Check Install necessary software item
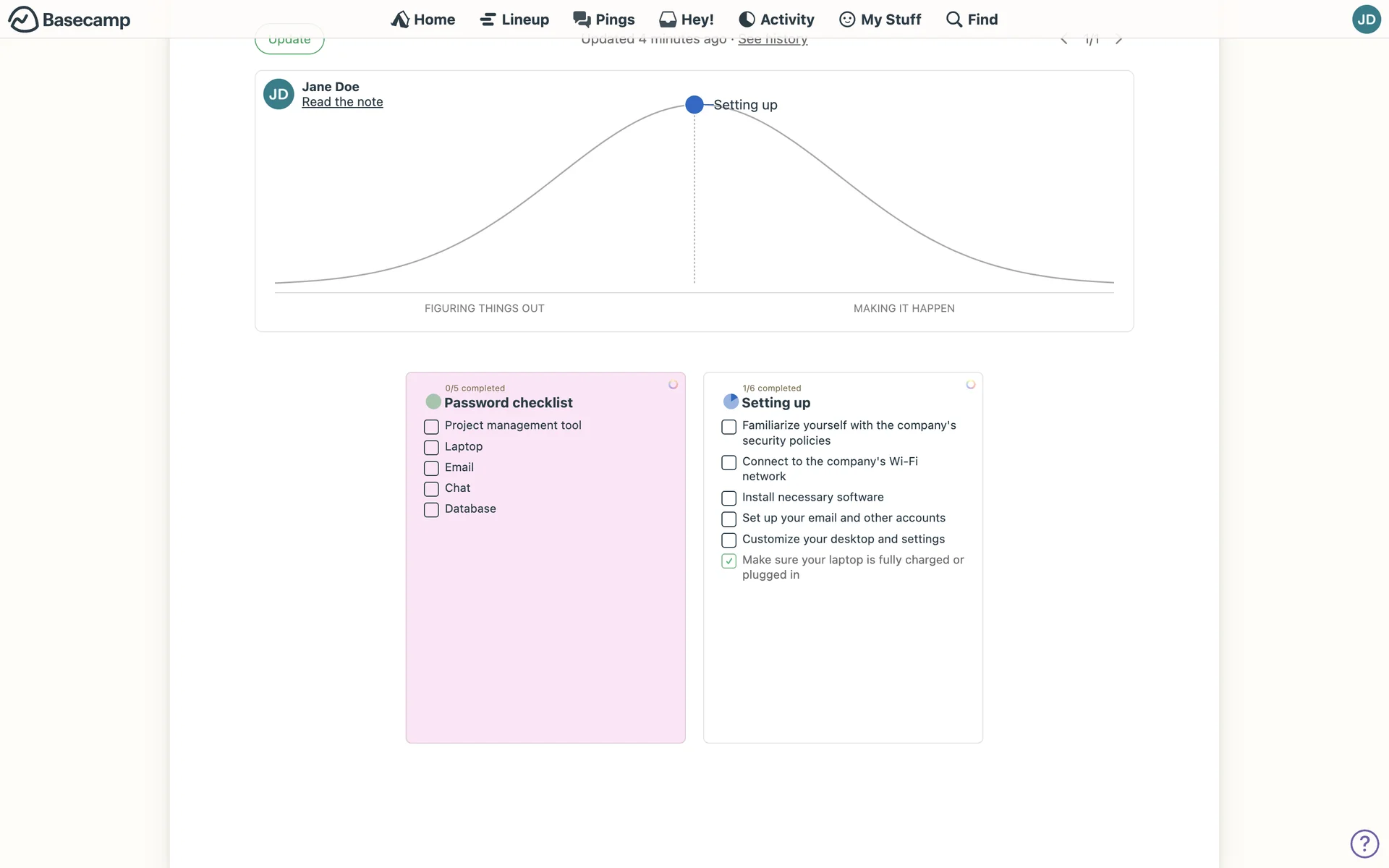The height and width of the screenshot is (868, 1389). (729, 498)
